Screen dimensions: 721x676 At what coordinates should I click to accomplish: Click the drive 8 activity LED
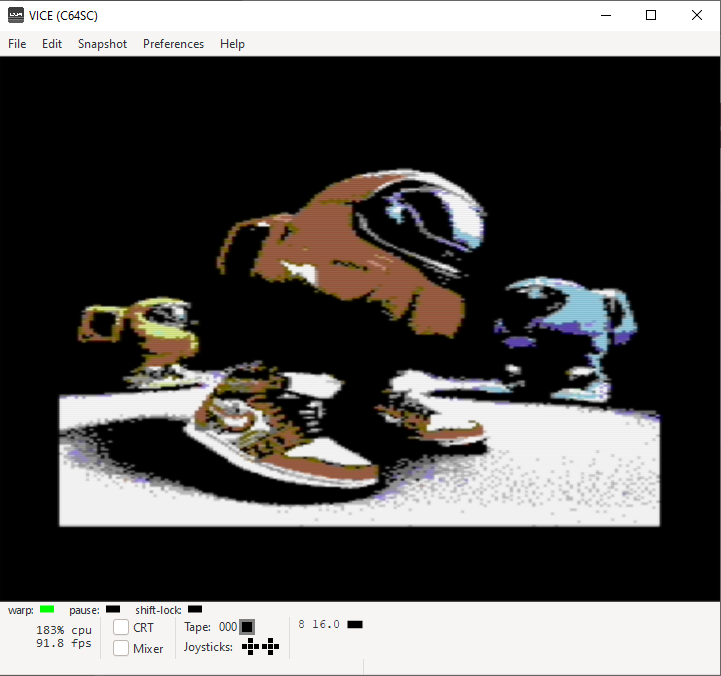[x=355, y=624]
